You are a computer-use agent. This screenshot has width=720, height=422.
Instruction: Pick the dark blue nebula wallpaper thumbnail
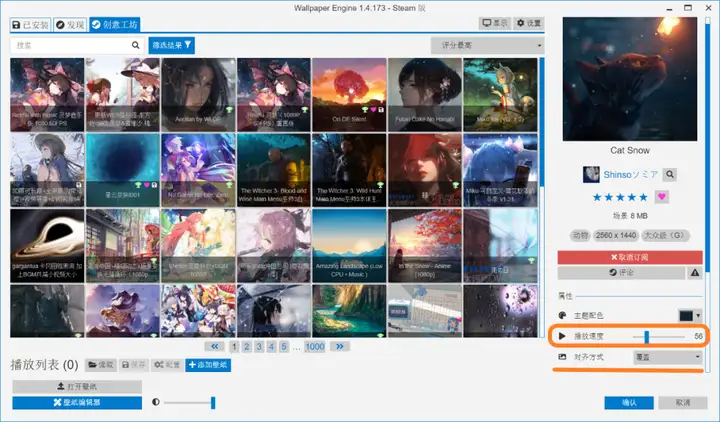pyautogui.click(x=123, y=170)
